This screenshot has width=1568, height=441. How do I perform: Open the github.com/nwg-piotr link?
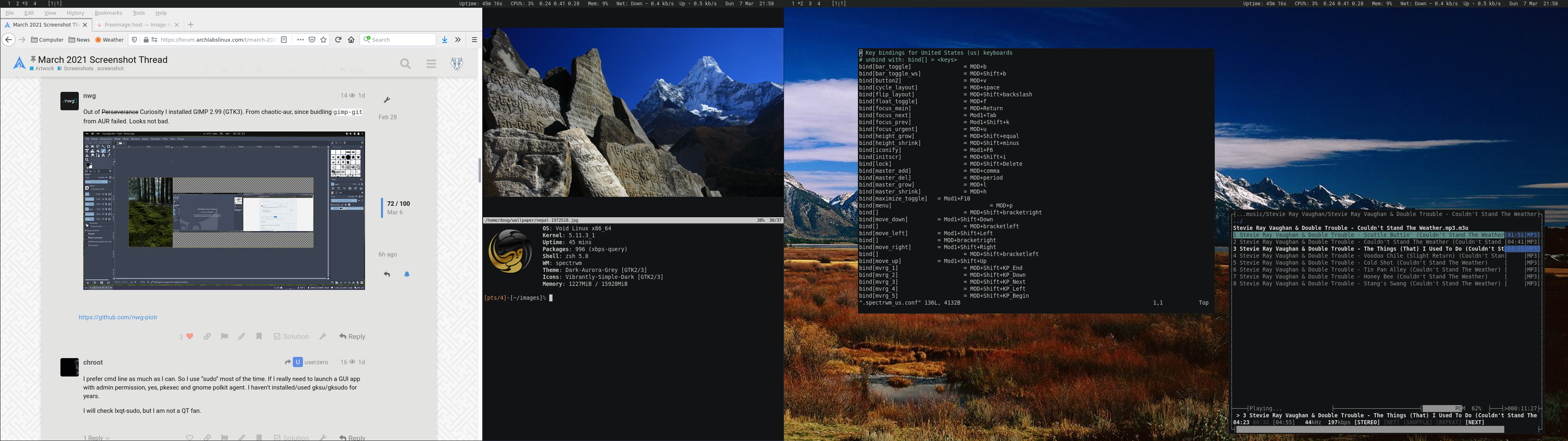click(x=118, y=317)
